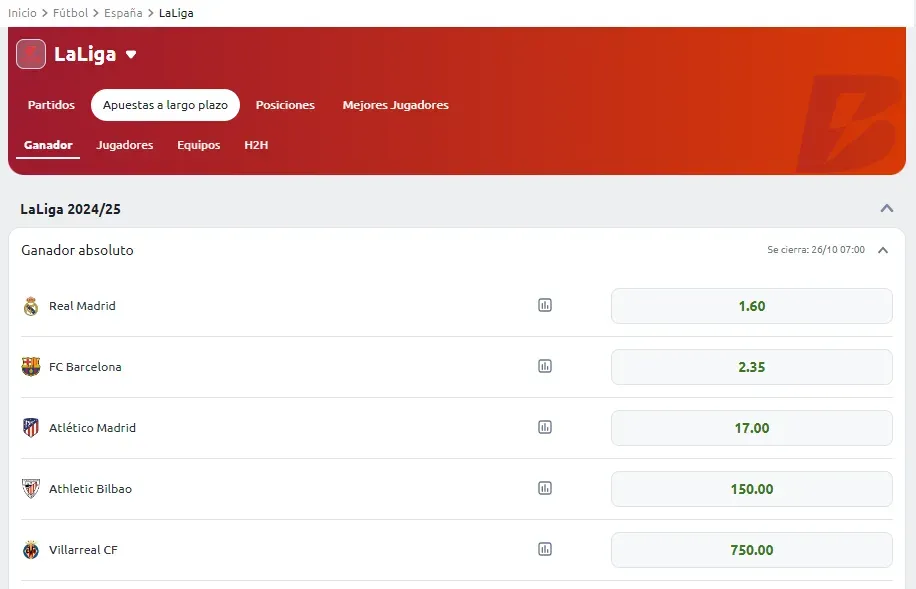
Task: Switch to the Partidos tab
Action: click(51, 105)
